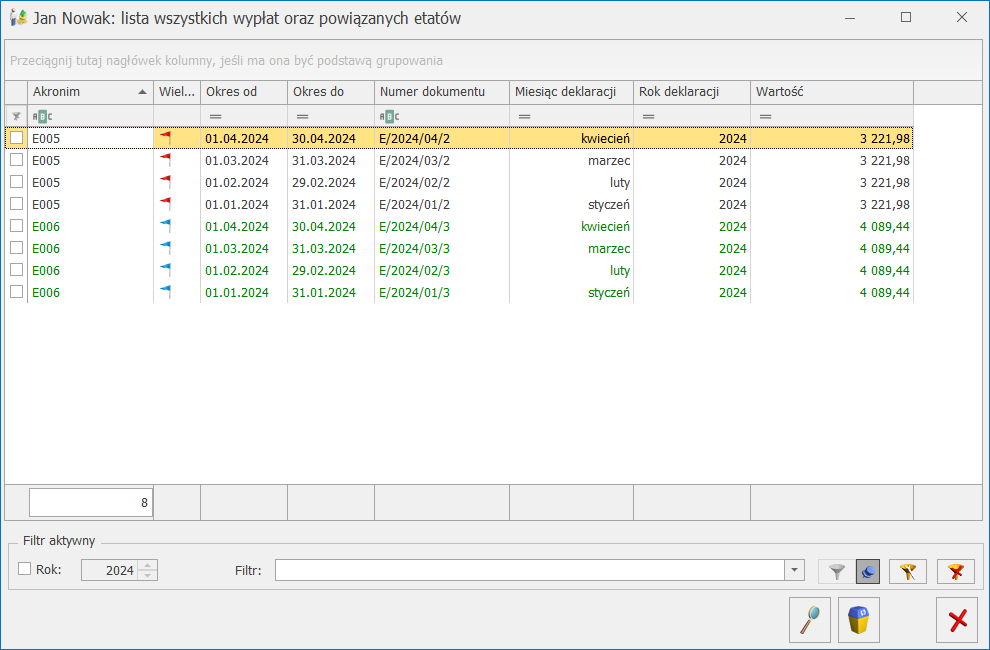Select document number E/2024/02/2
Screen dimensions: 990x650
[415, 183]
